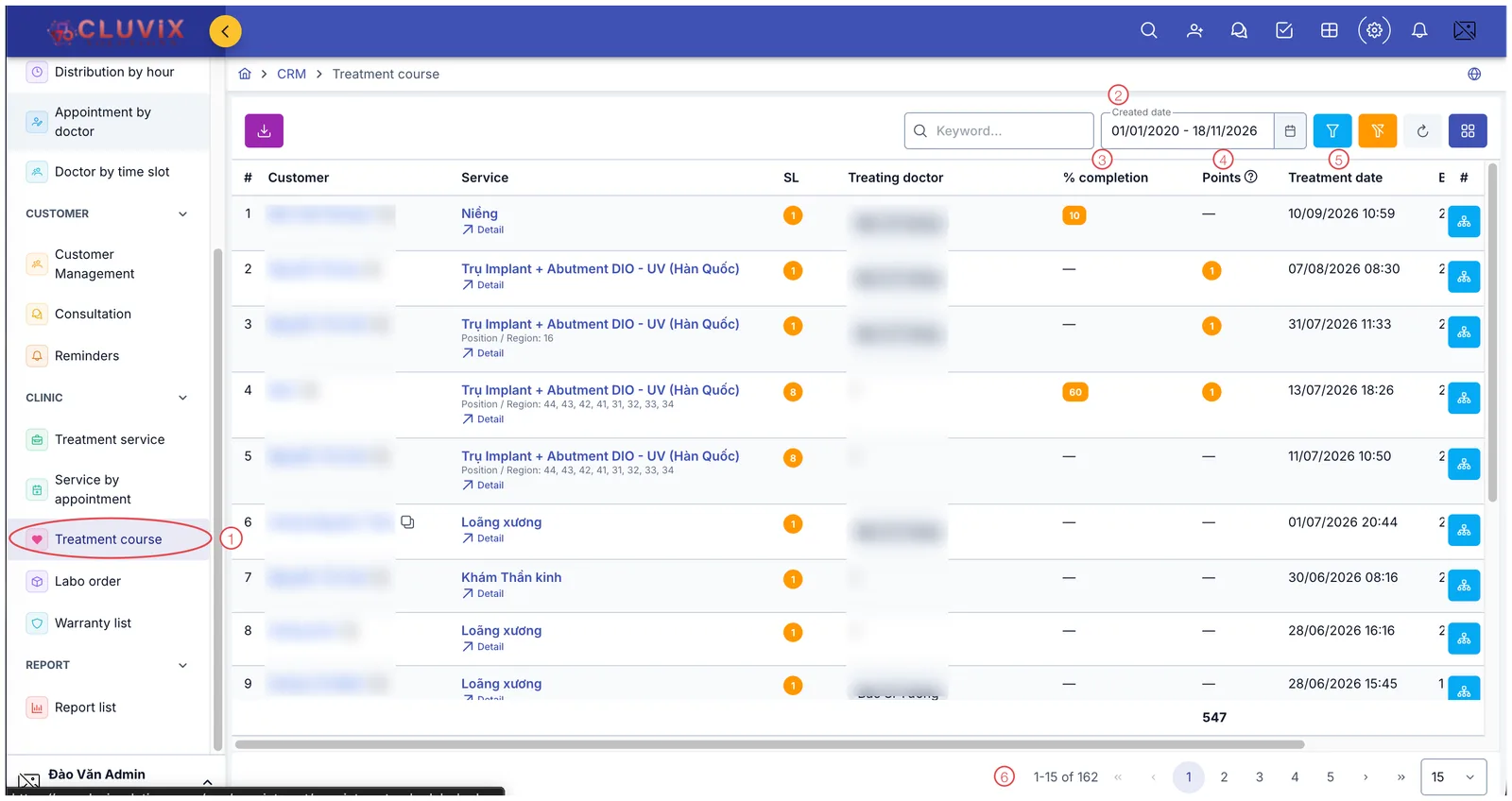Open the notifications bell icon
The height and width of the screenshot is (801, 1512).
1419,30
